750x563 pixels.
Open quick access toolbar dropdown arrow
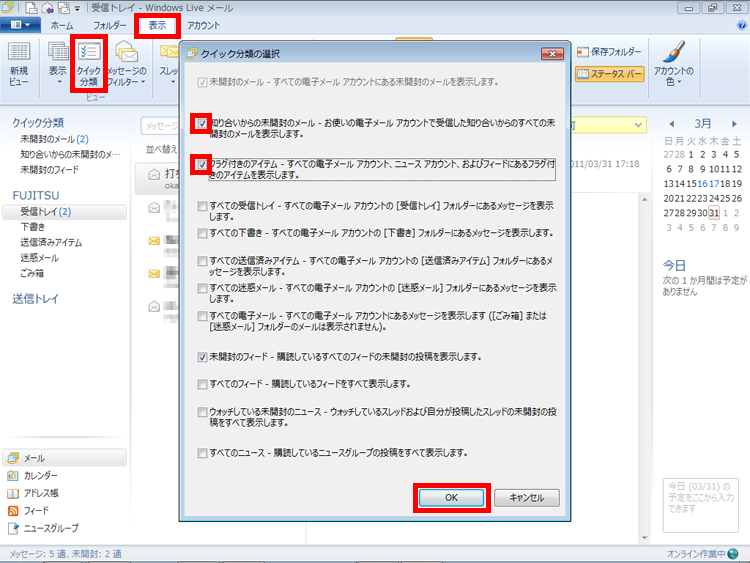tap(77, 8)
